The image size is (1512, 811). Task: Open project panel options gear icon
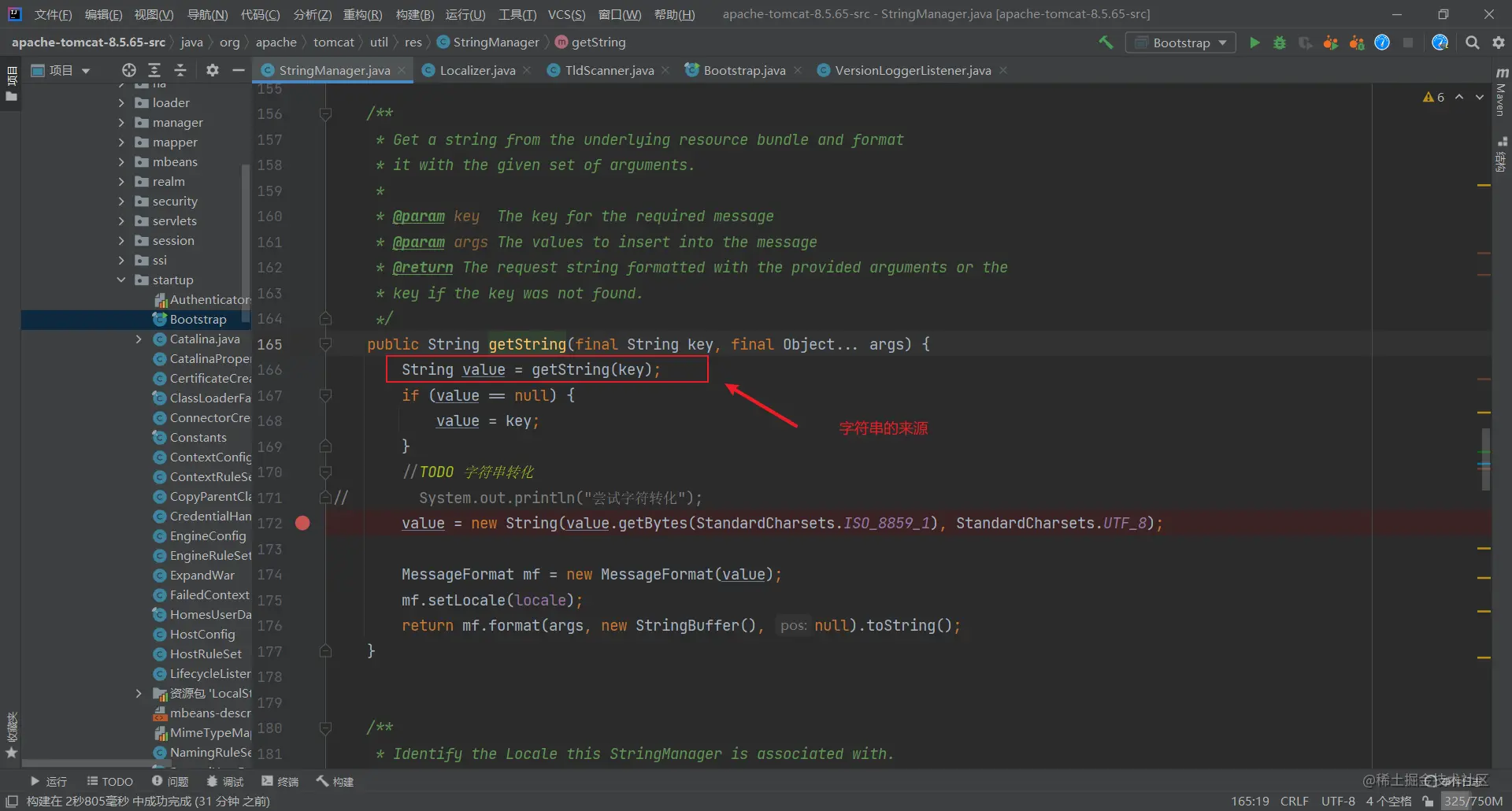point(212,70)
